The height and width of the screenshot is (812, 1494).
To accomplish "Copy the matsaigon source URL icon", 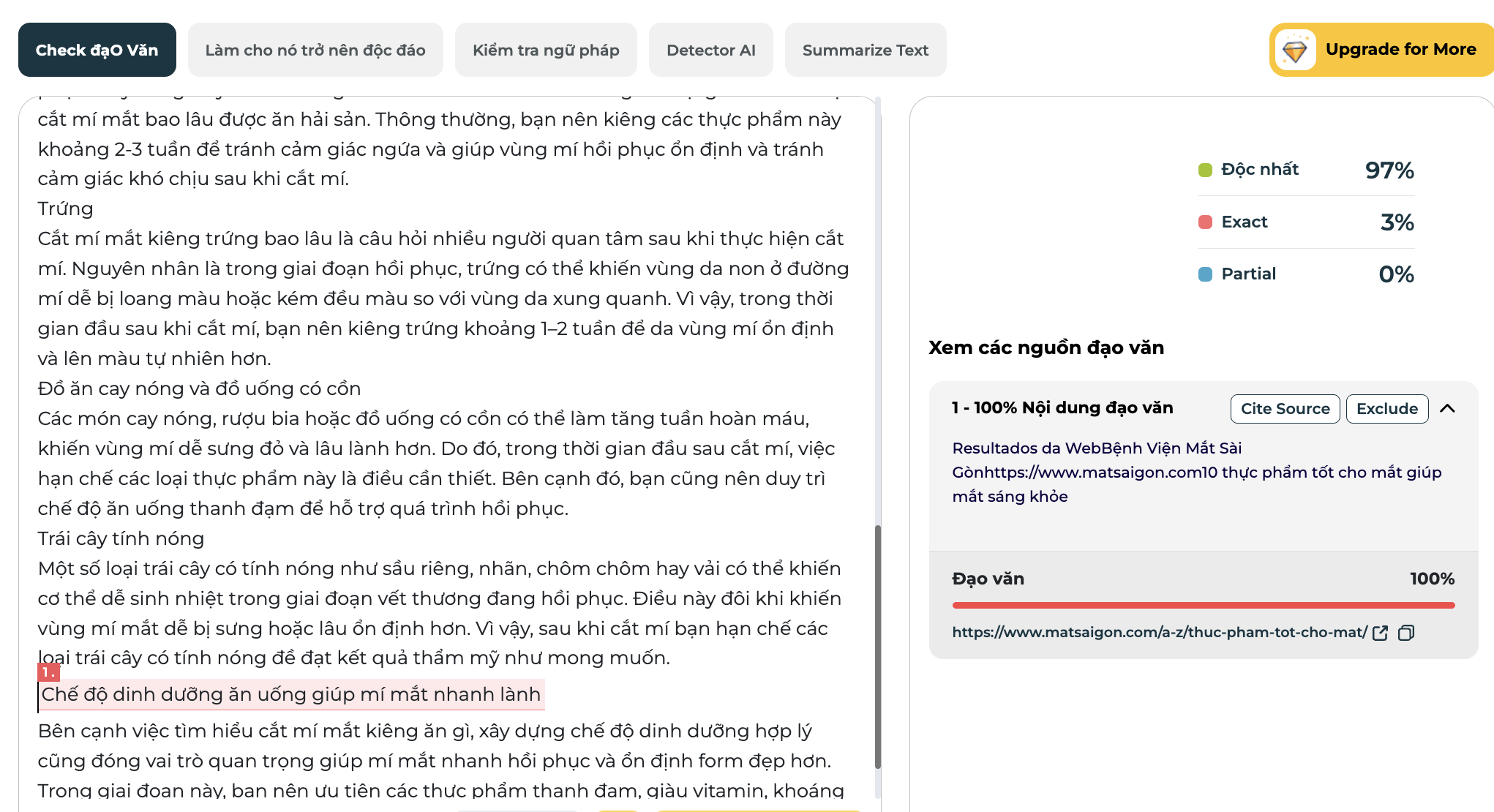I will point(1405,633).
